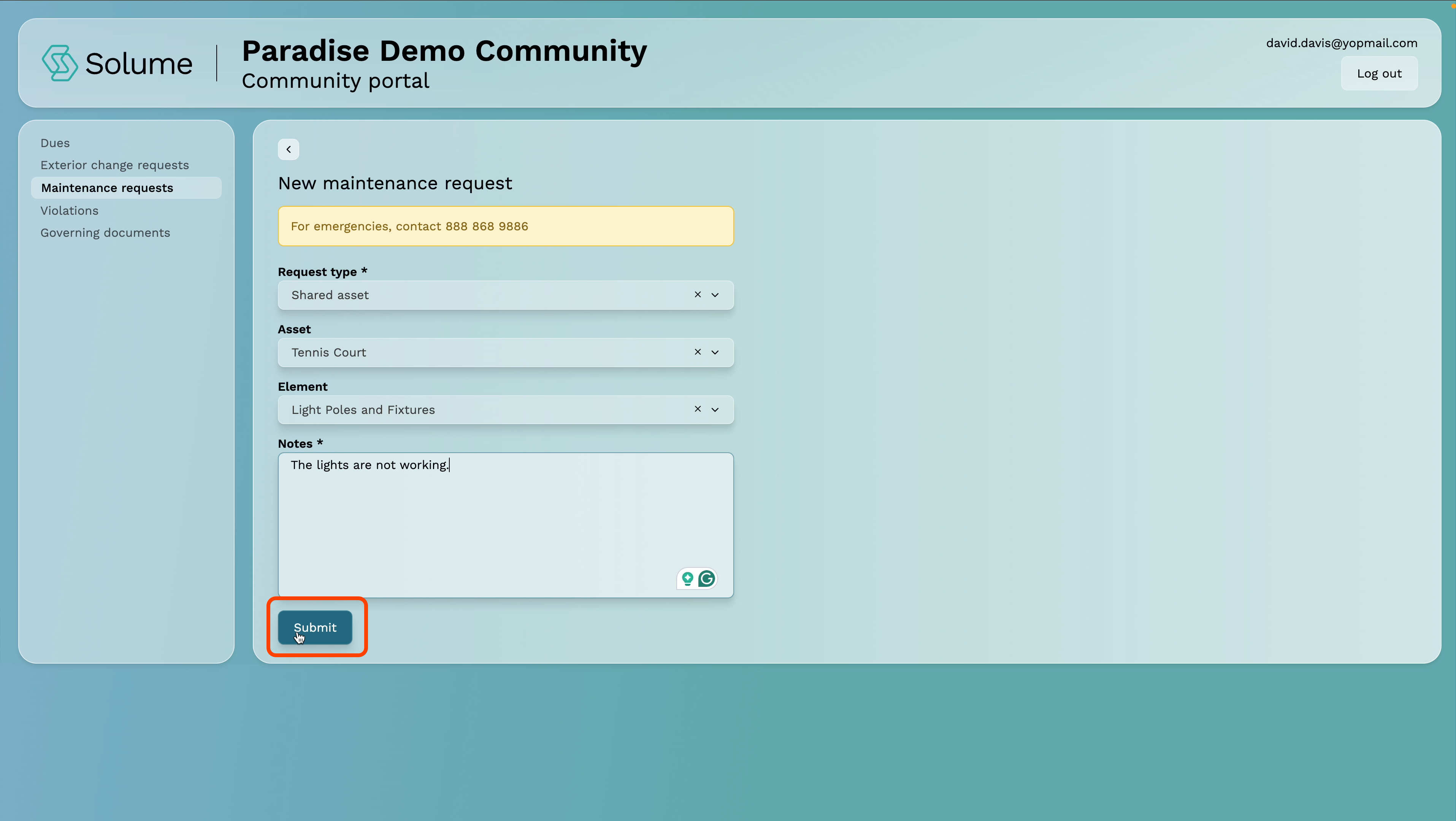
Task: Click the Solume logo icon
Action: (x=59, y=63)
